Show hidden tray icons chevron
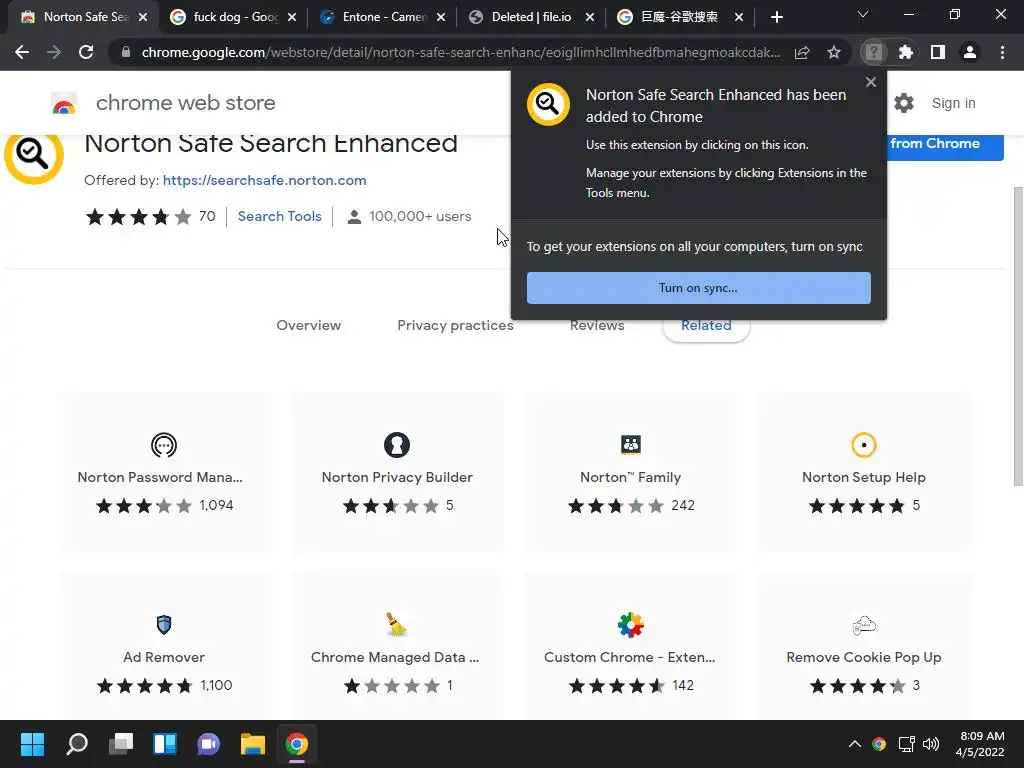 [x=854, y=744]
